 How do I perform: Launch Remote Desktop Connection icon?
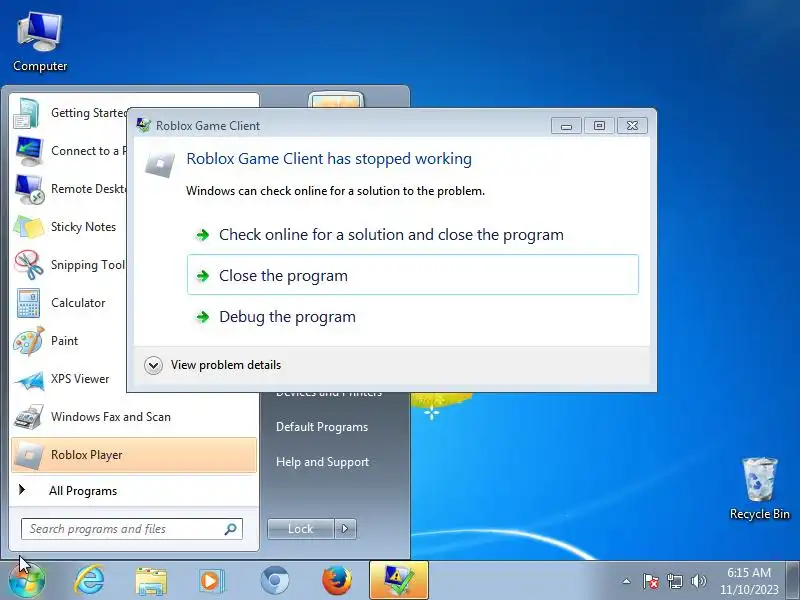pyautogui.click(x=29, y=189)
